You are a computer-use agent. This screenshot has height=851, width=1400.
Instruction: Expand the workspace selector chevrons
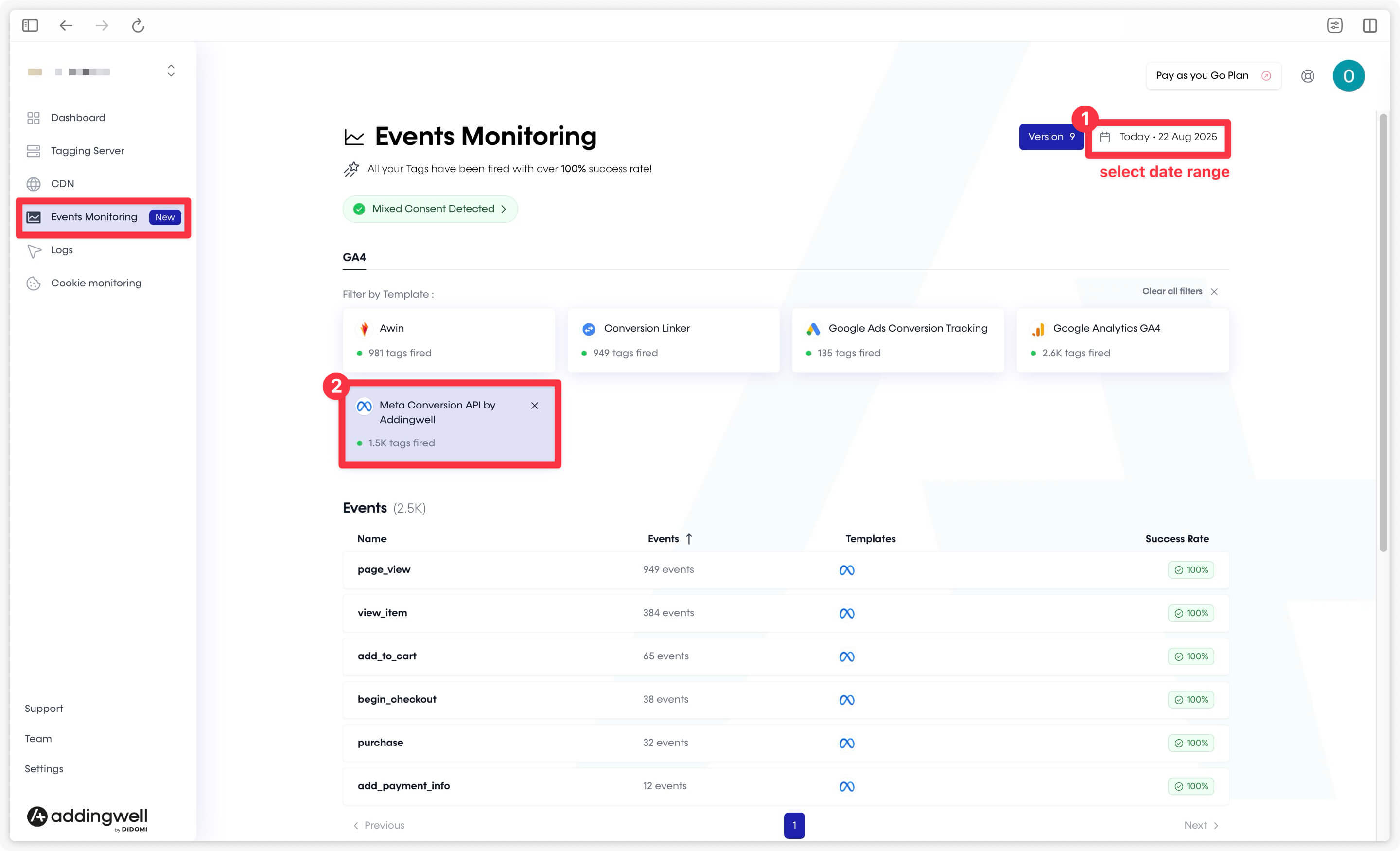click(171, 71)
